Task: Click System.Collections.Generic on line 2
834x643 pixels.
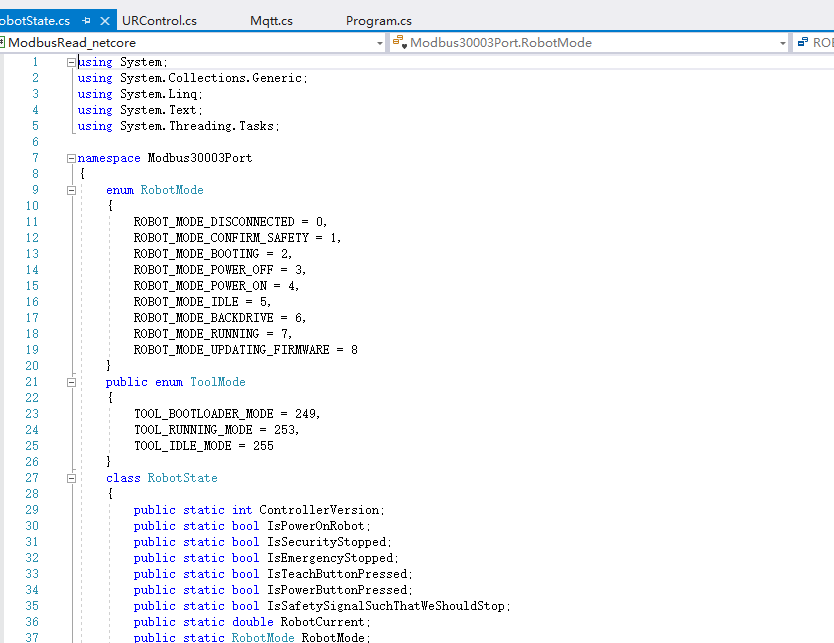Action: (211, 78)
